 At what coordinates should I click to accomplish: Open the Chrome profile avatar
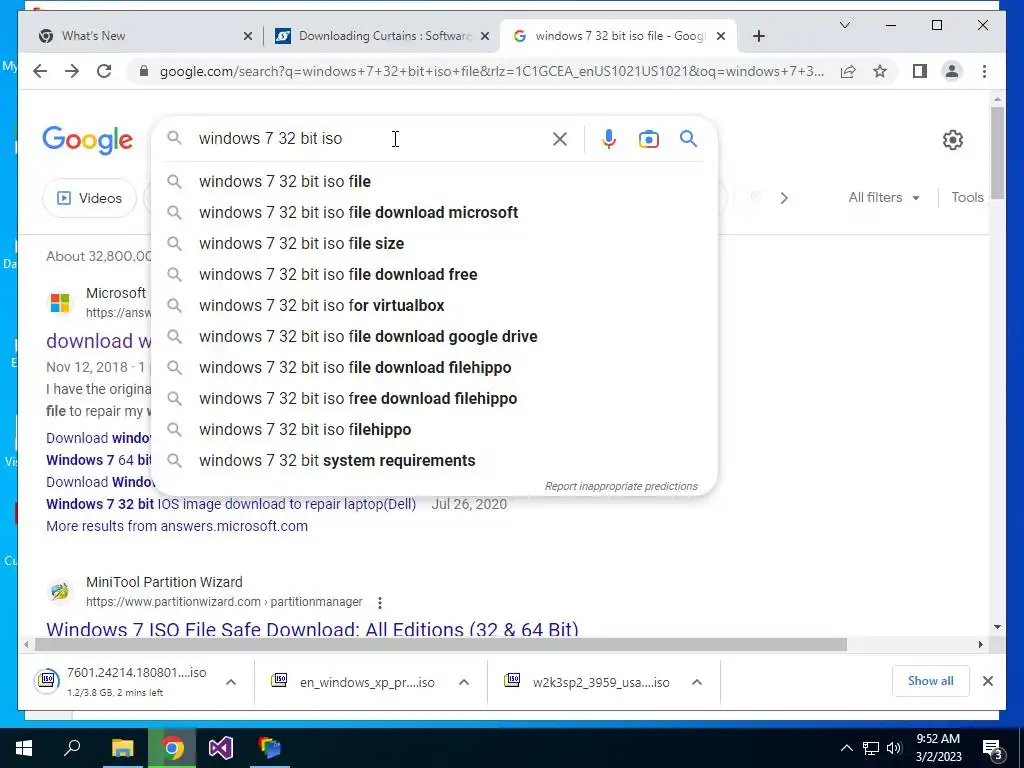coord(952,71)
